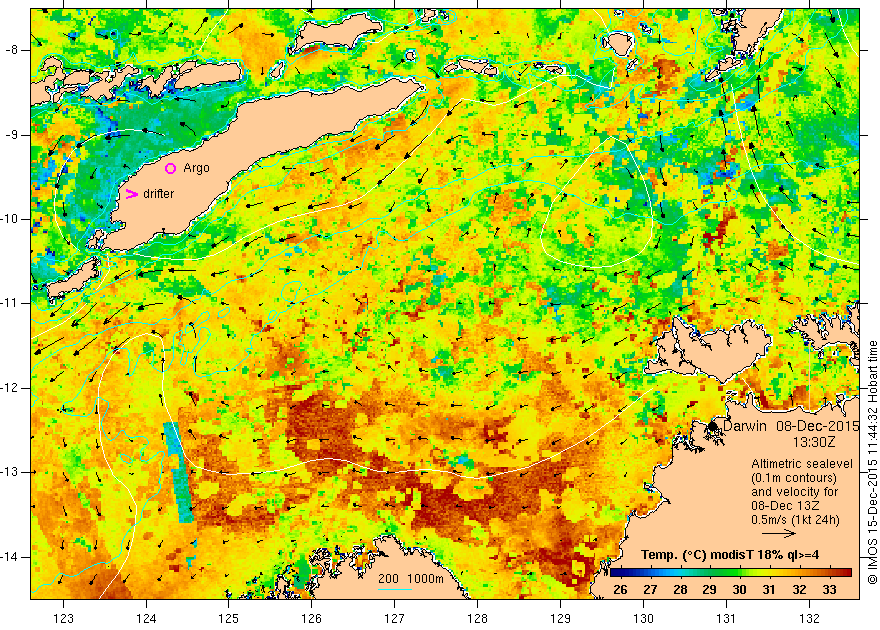Image resolution: width=880 pixels, height=630 pixels.
Task: Click latitude axis label -11
Action: [10, 303]
